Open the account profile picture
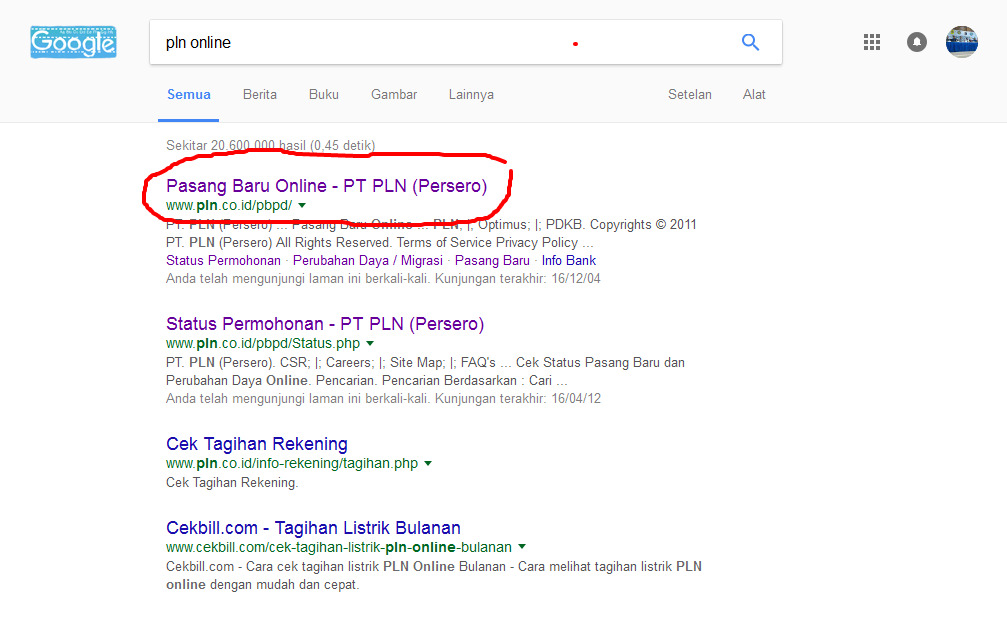 pyautogui.click(x=961, y=42)
